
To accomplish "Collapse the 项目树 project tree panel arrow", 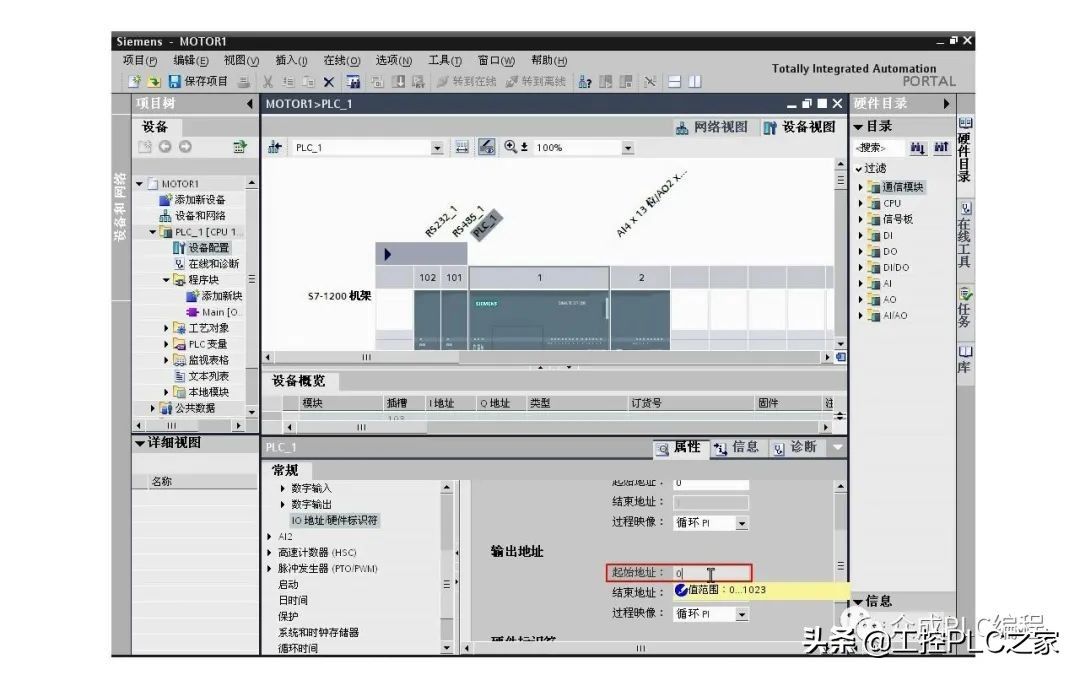I will pos(249,104).
